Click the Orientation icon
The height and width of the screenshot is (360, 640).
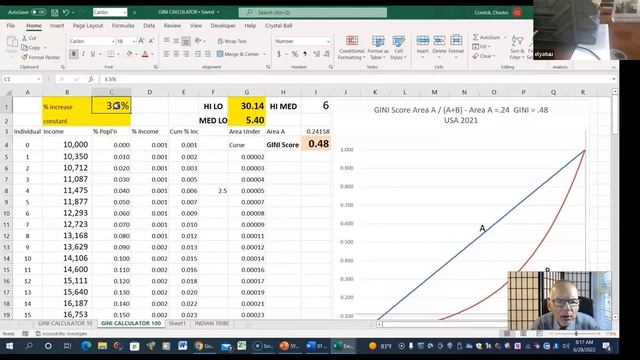(198, 41)
